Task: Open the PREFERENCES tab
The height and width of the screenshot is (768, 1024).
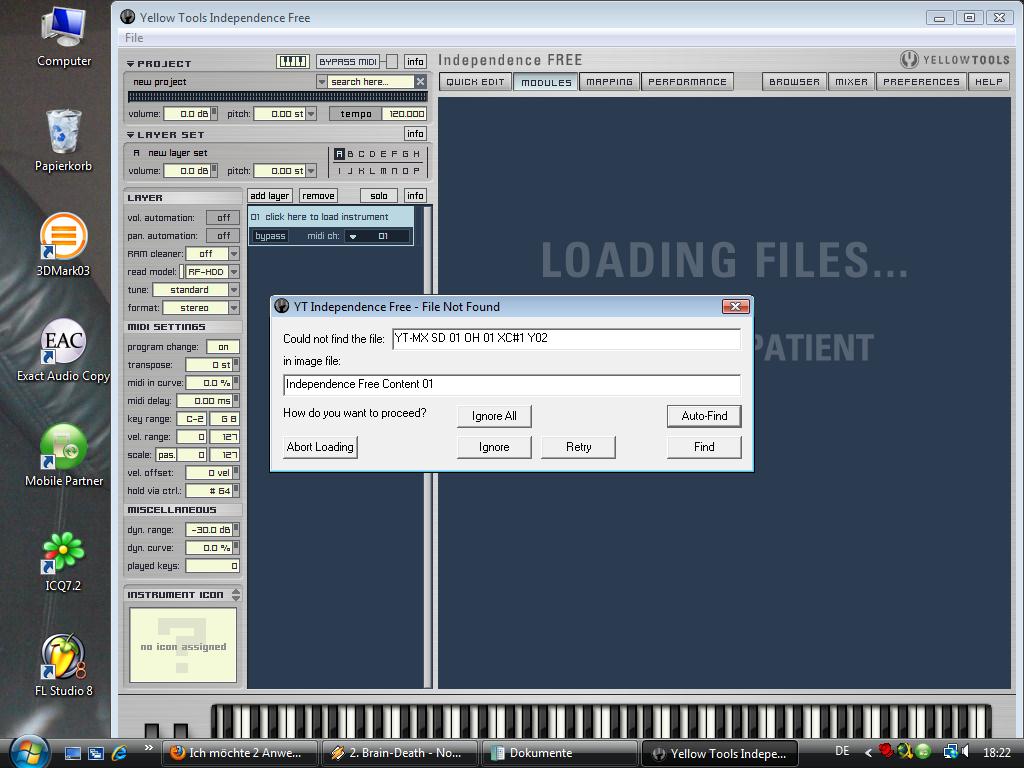Action: 921,82
